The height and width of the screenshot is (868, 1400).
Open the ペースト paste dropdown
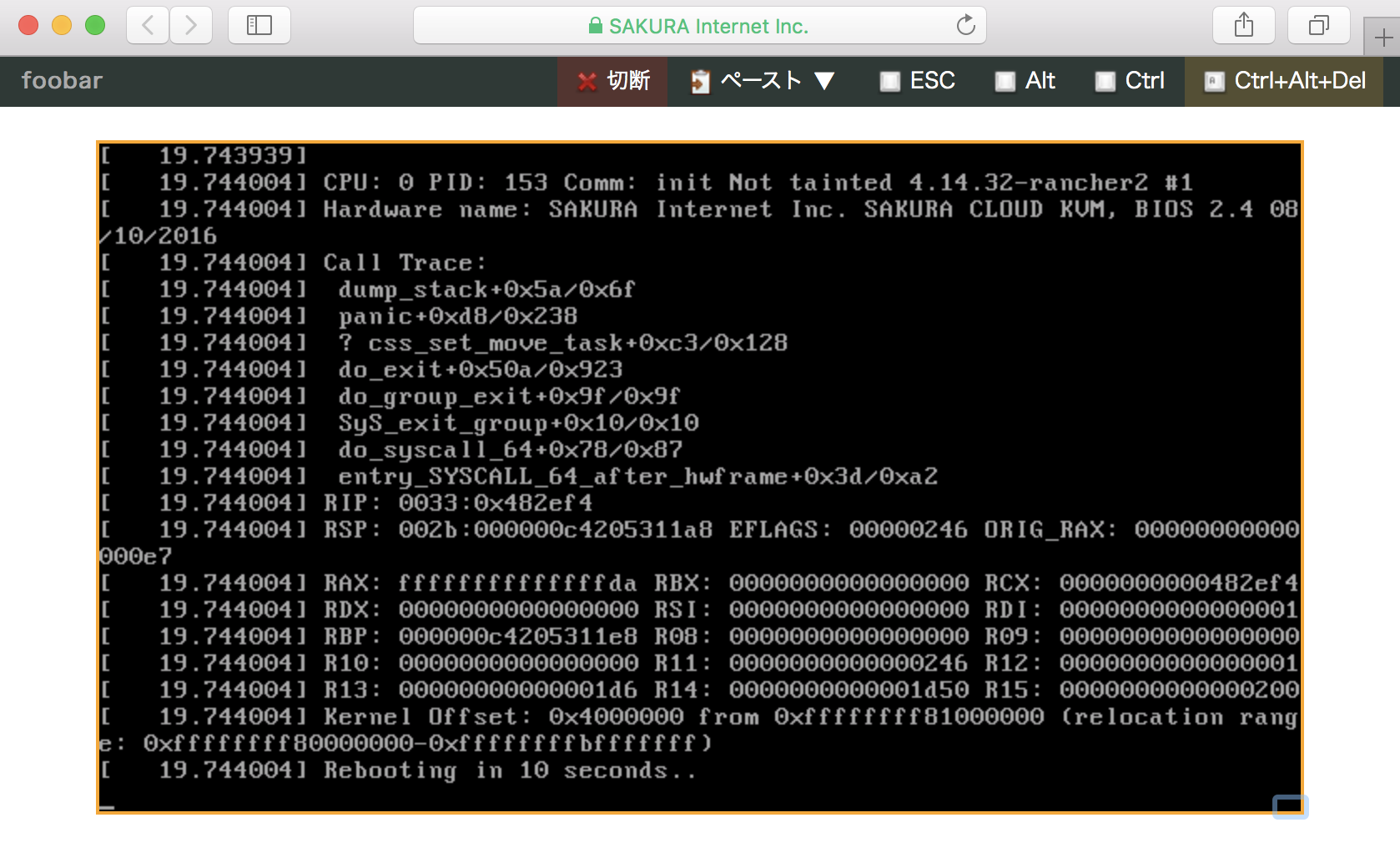pos(762,81)
